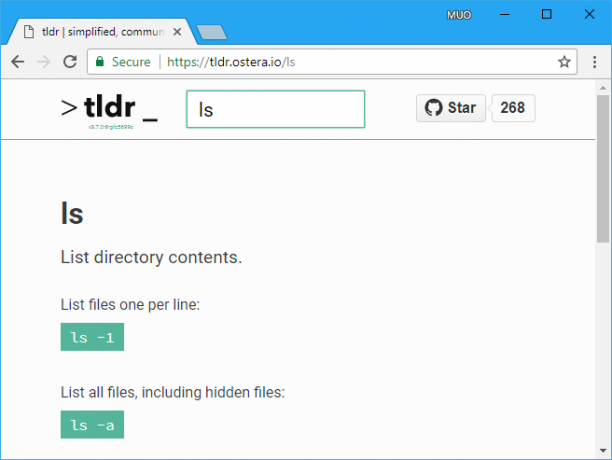Viewport: 612px width, 460px height.
Task: Click "List files one per line:" text
Action: [x=130, y=305]
